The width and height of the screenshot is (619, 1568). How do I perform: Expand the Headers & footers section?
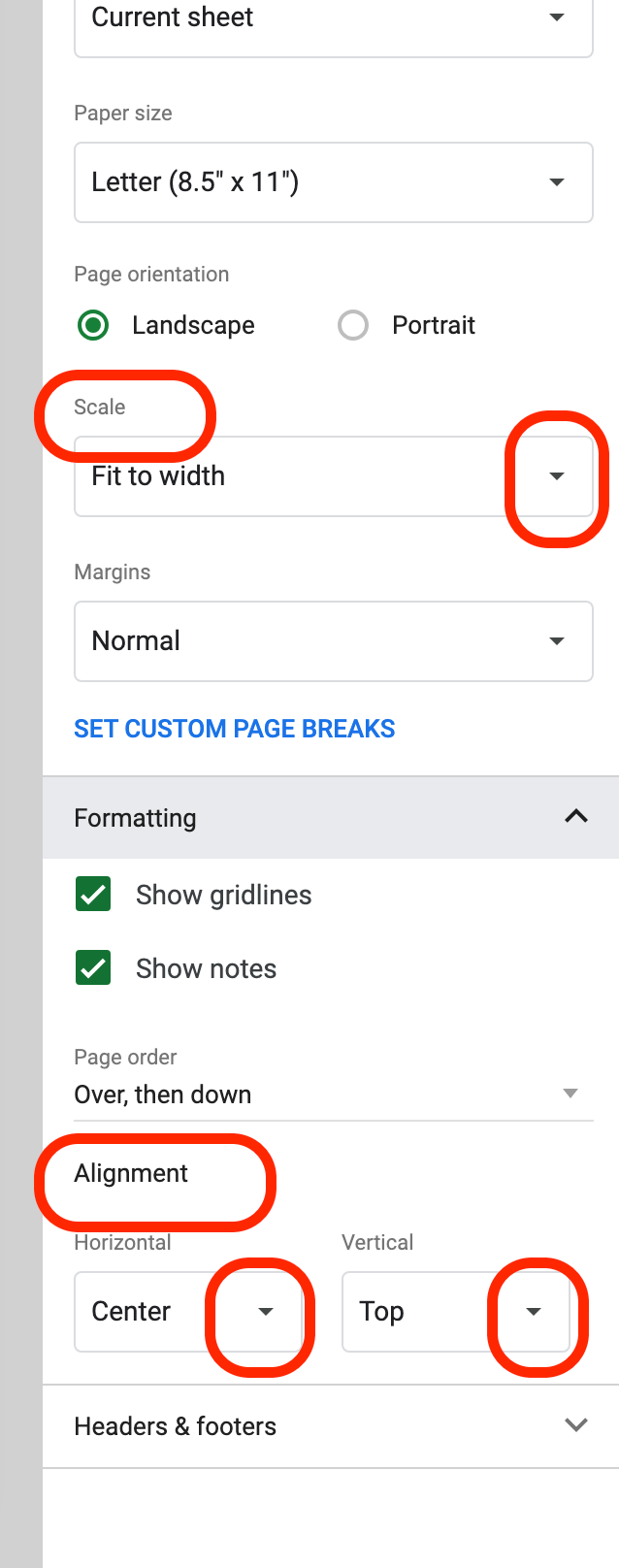[330, 1425]
